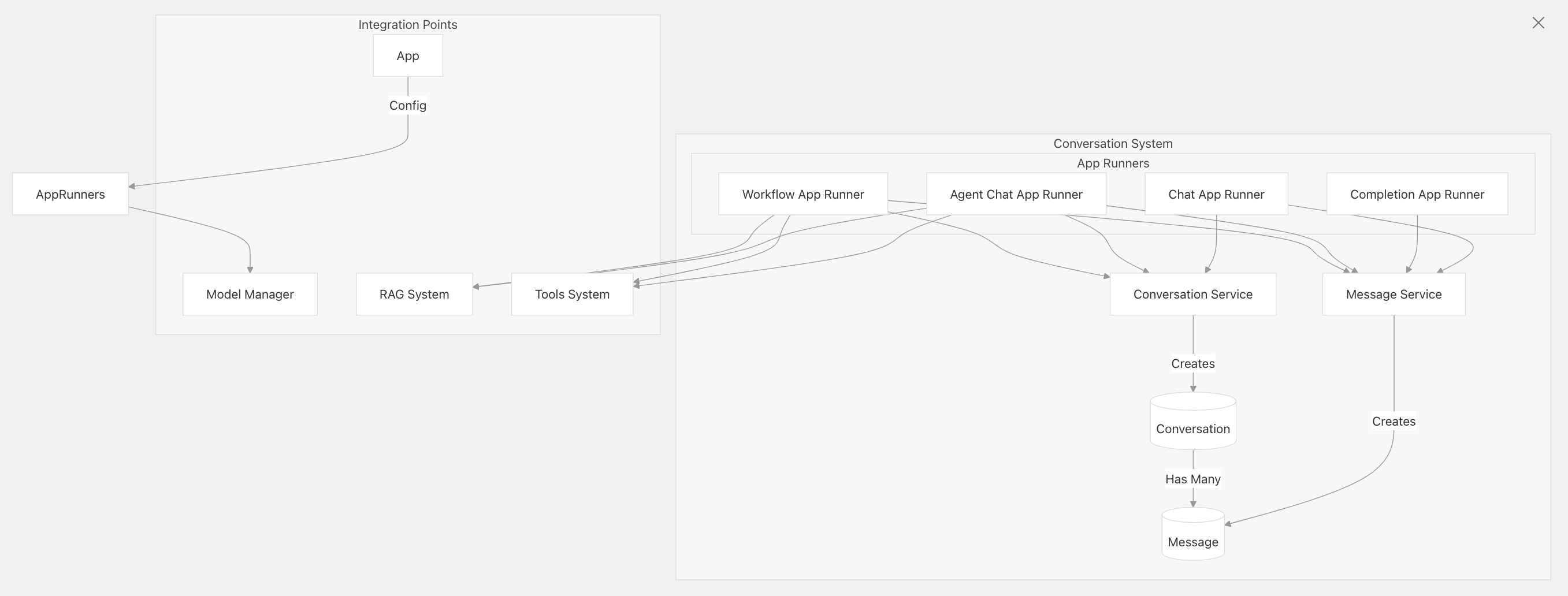Select the Workflow App Runner node
1568x596 pixels.
click(x=803, y=194)
